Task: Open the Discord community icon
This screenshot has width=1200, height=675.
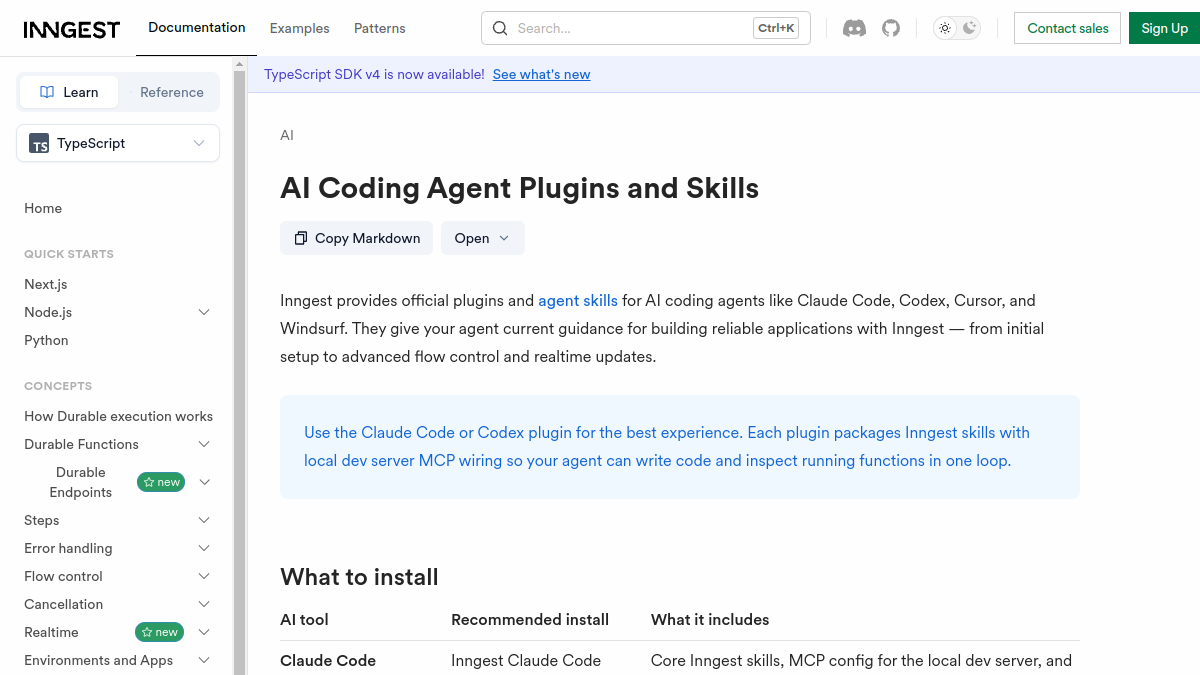Action: coord(854,28)
